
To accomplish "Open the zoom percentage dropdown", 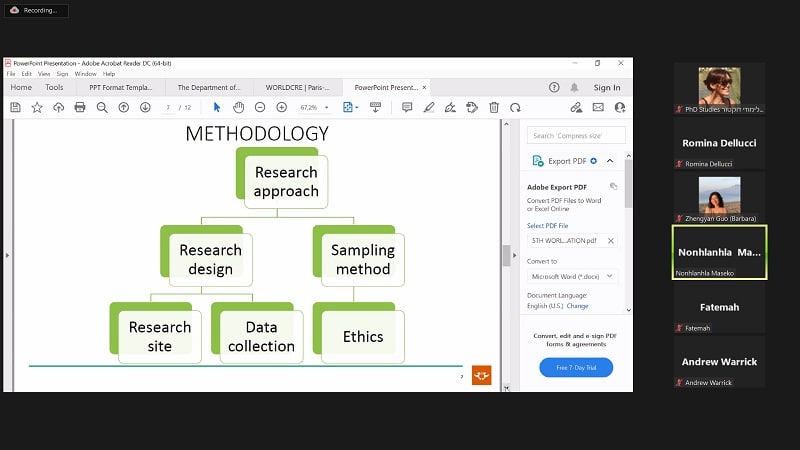I will pyautogui.click(x=326, y=107).
